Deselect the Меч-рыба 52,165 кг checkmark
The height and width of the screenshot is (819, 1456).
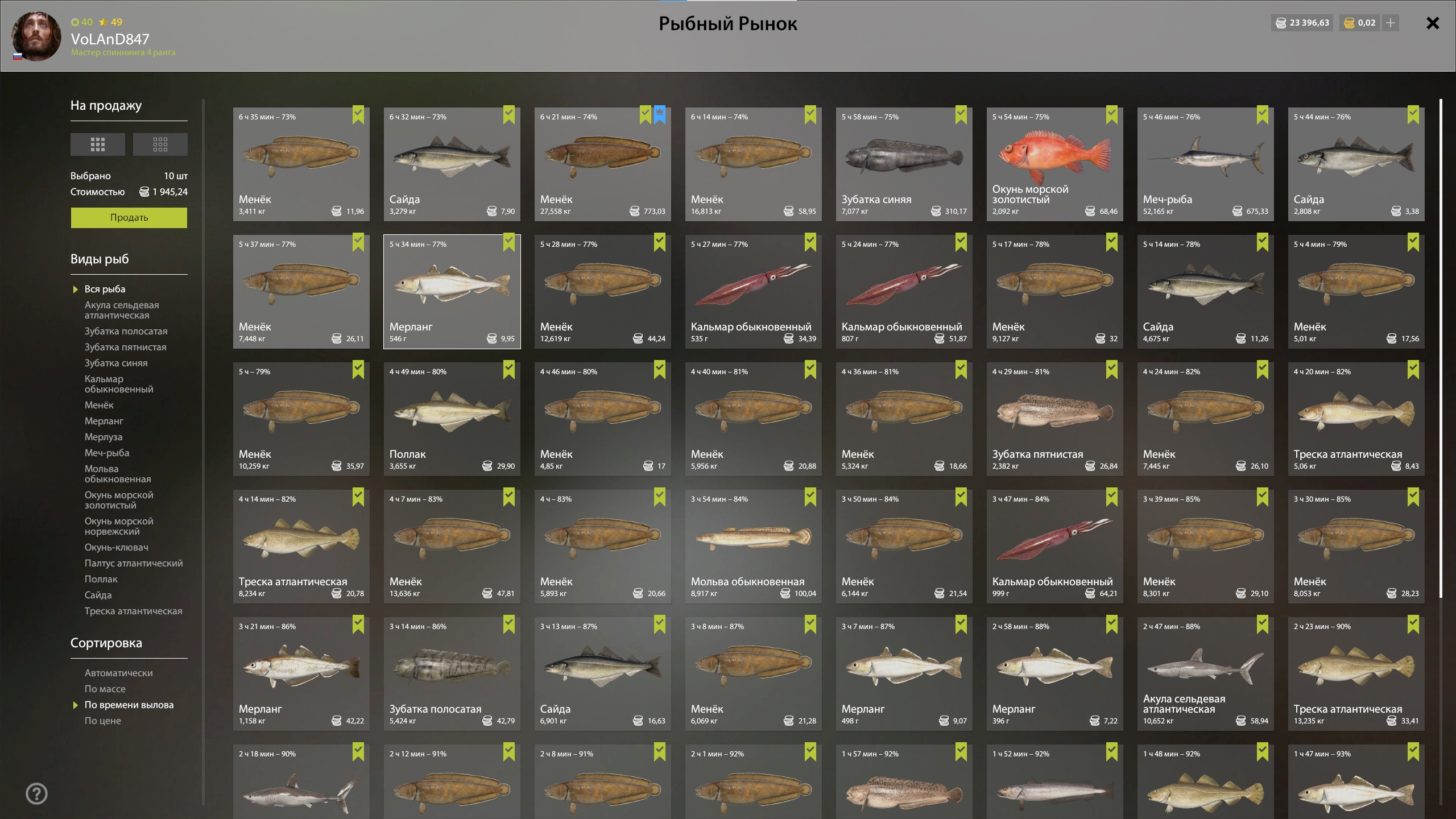click(1262, 114)
